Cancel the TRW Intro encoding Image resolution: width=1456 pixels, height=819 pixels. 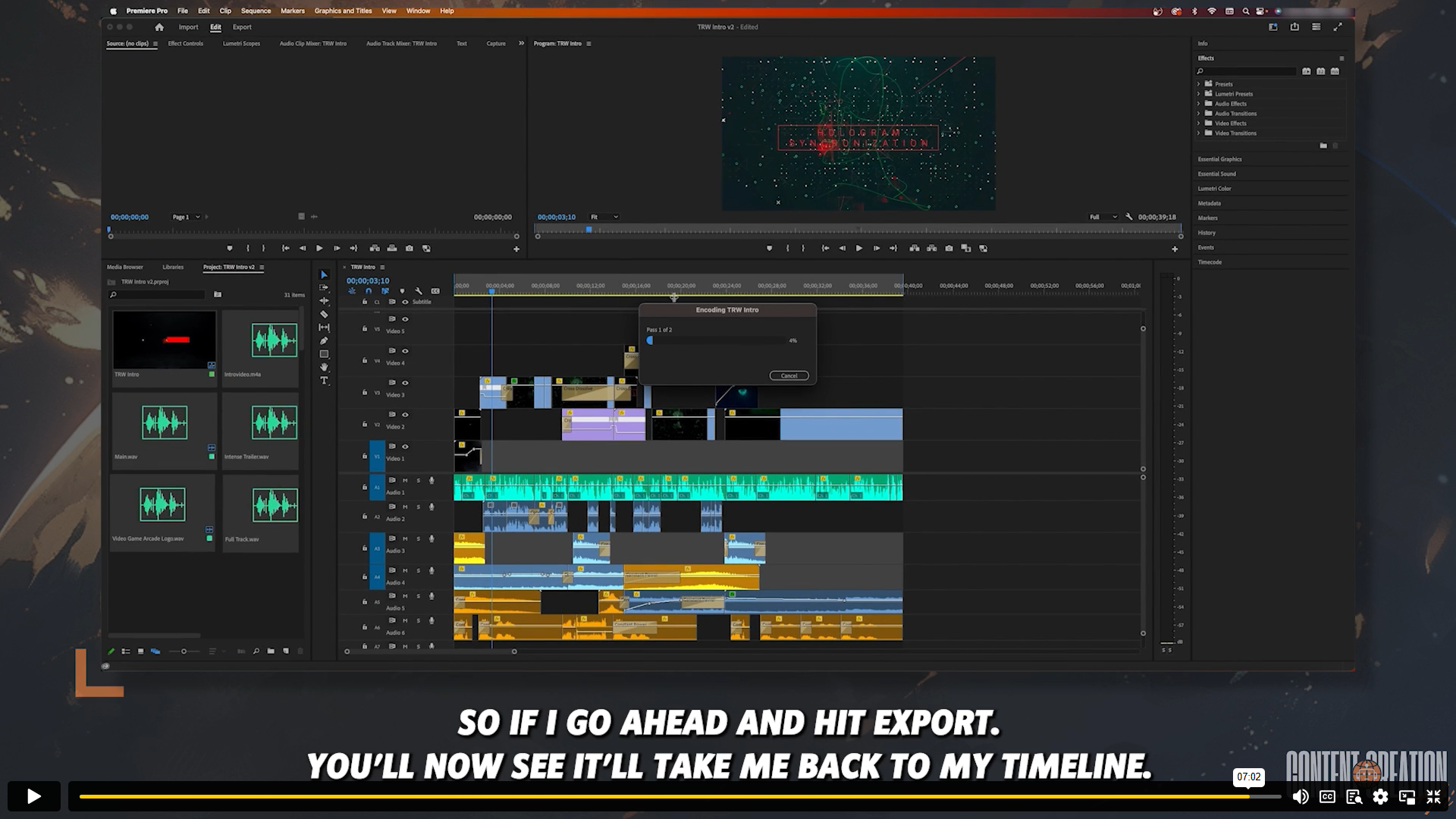click(x=789, y=376)
